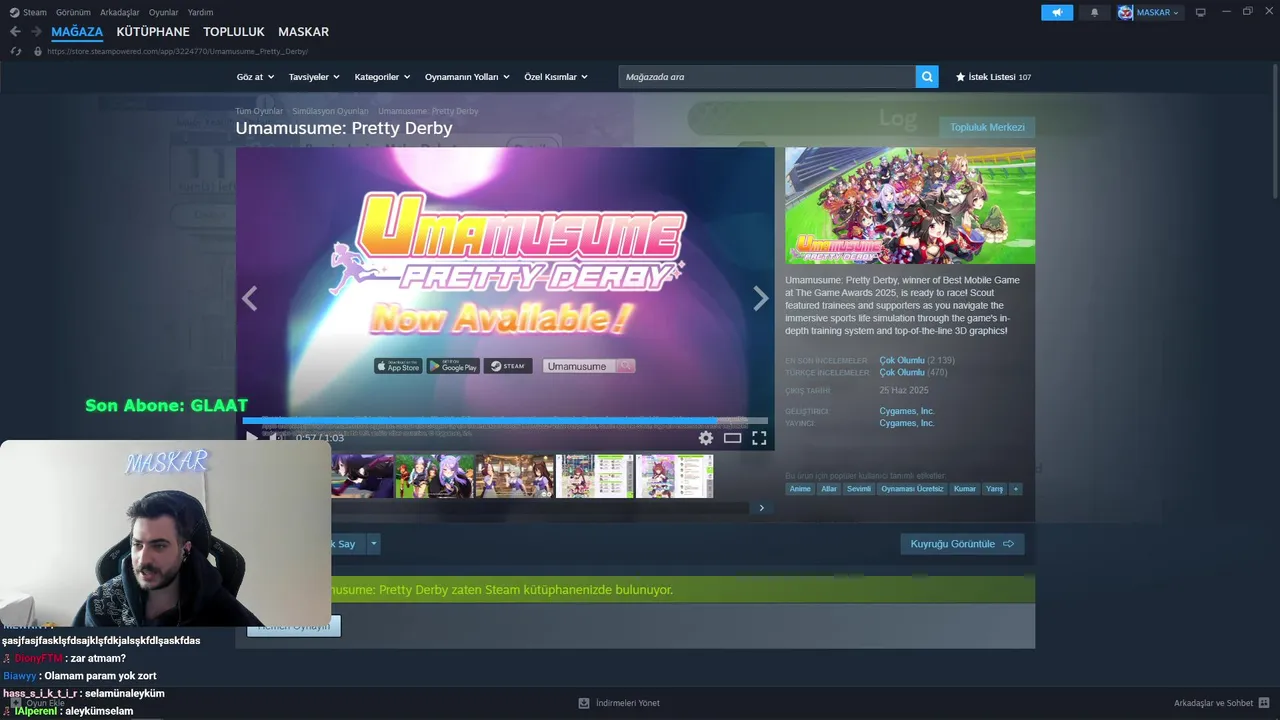Go to next media with right arrow

(x=761, y=298)
